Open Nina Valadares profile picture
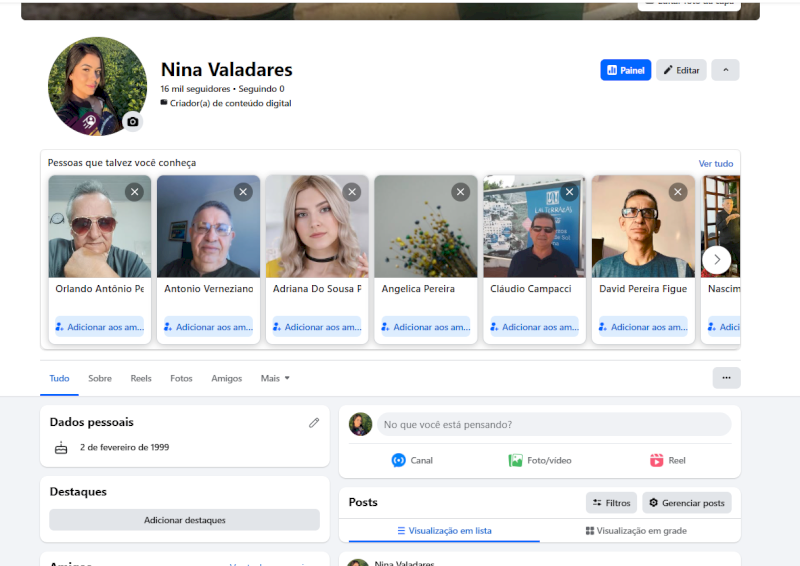This screenshot has height=566, width=800. point(97,86)
